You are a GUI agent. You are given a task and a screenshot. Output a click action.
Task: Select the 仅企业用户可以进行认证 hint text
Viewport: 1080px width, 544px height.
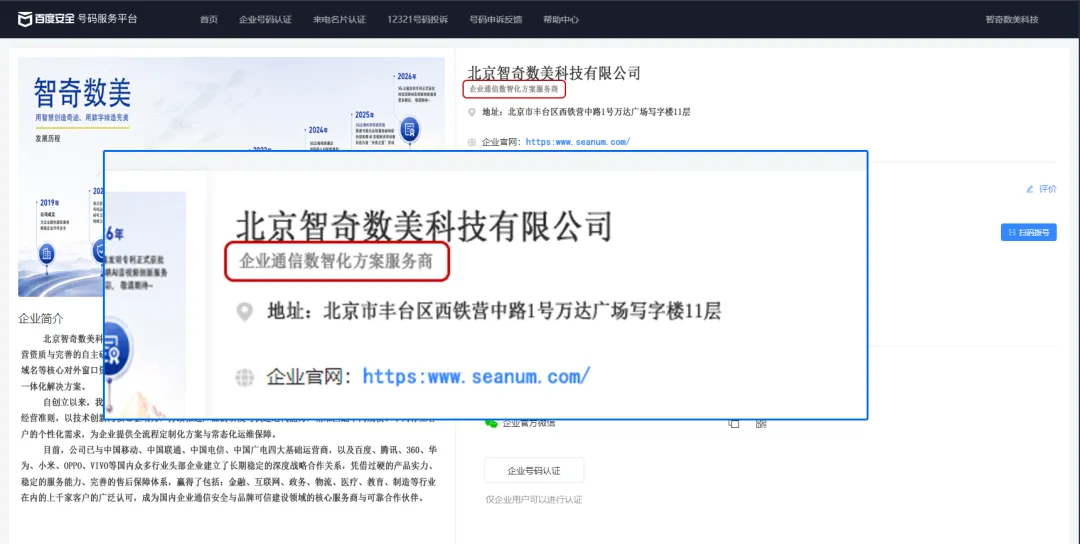[534, 499]
